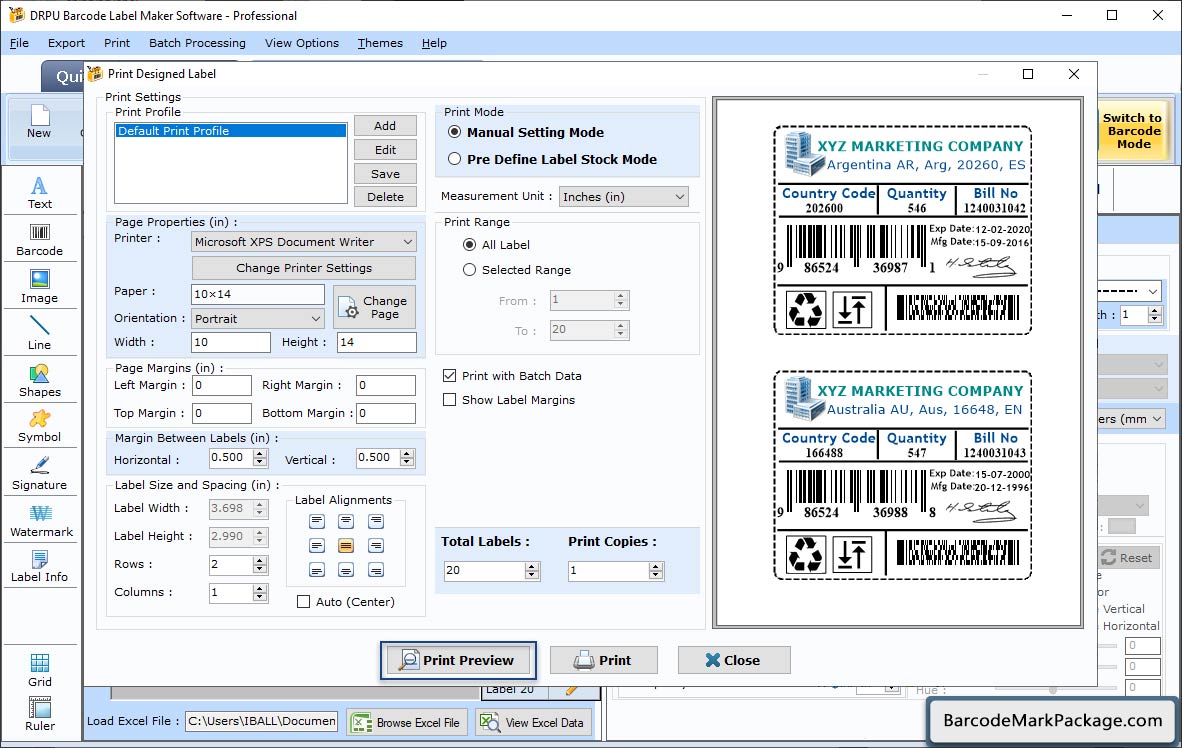Click the page Width input field
Viewport: 1182px width, 748px height.
click(x=231, y=342)
